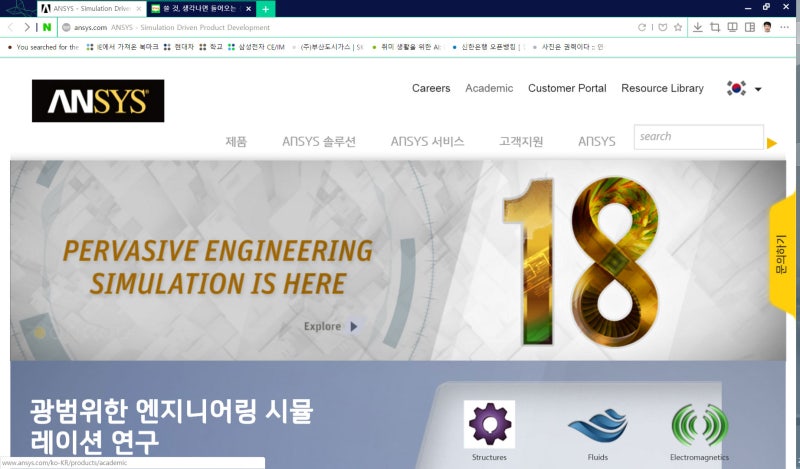Open a new tab with the plus button
Image resolution: width=800 pixels, height=469 pixels.
[265, 9]
